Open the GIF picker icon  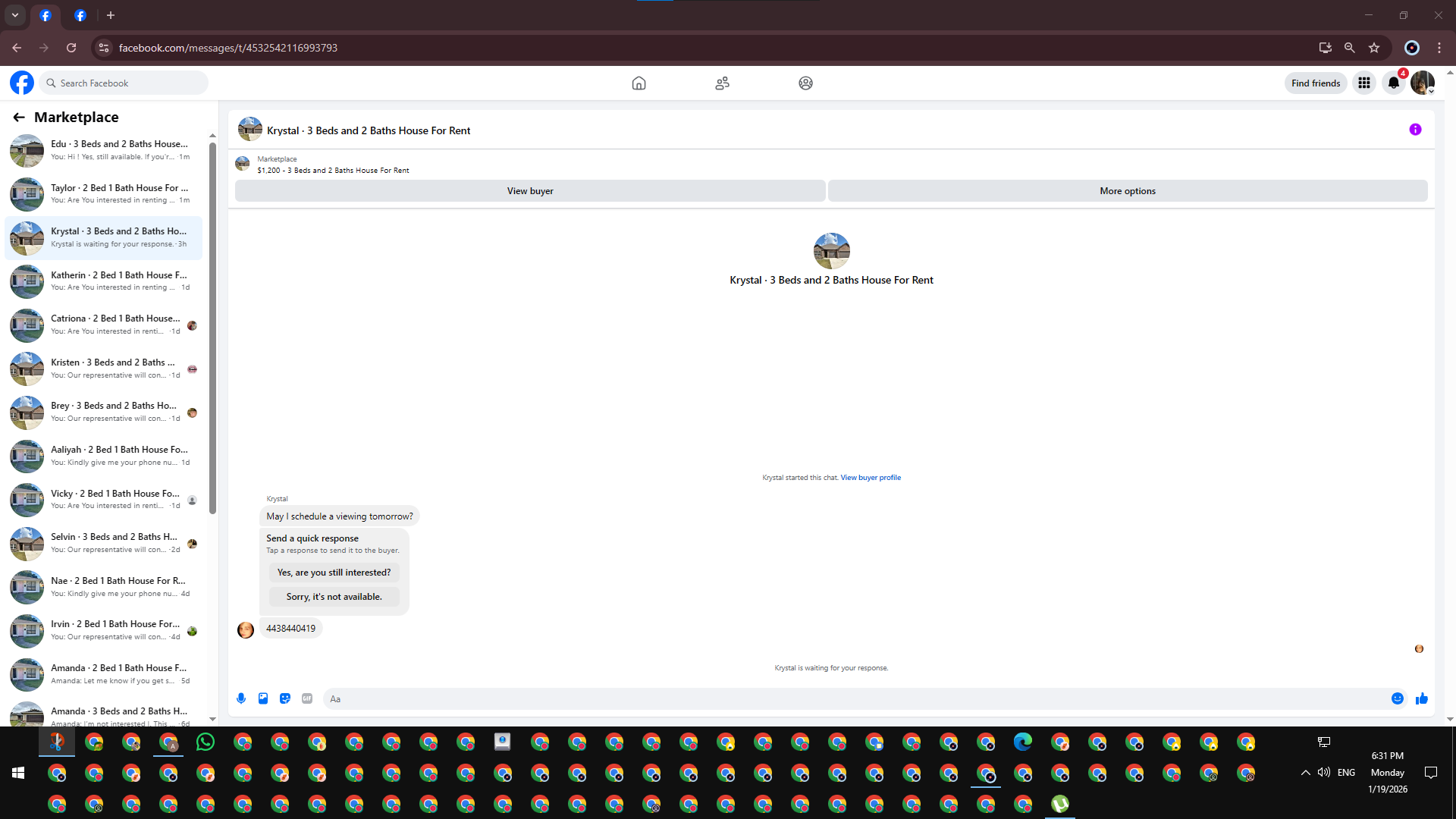click(x=307, y=698)
